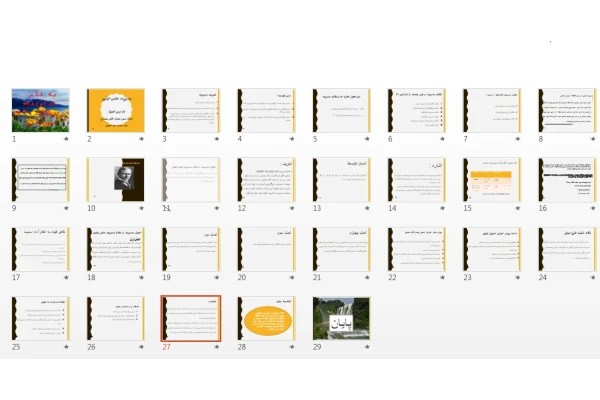
Task: Select slide 4 thumbnail
Action: [x=266, y=111]
